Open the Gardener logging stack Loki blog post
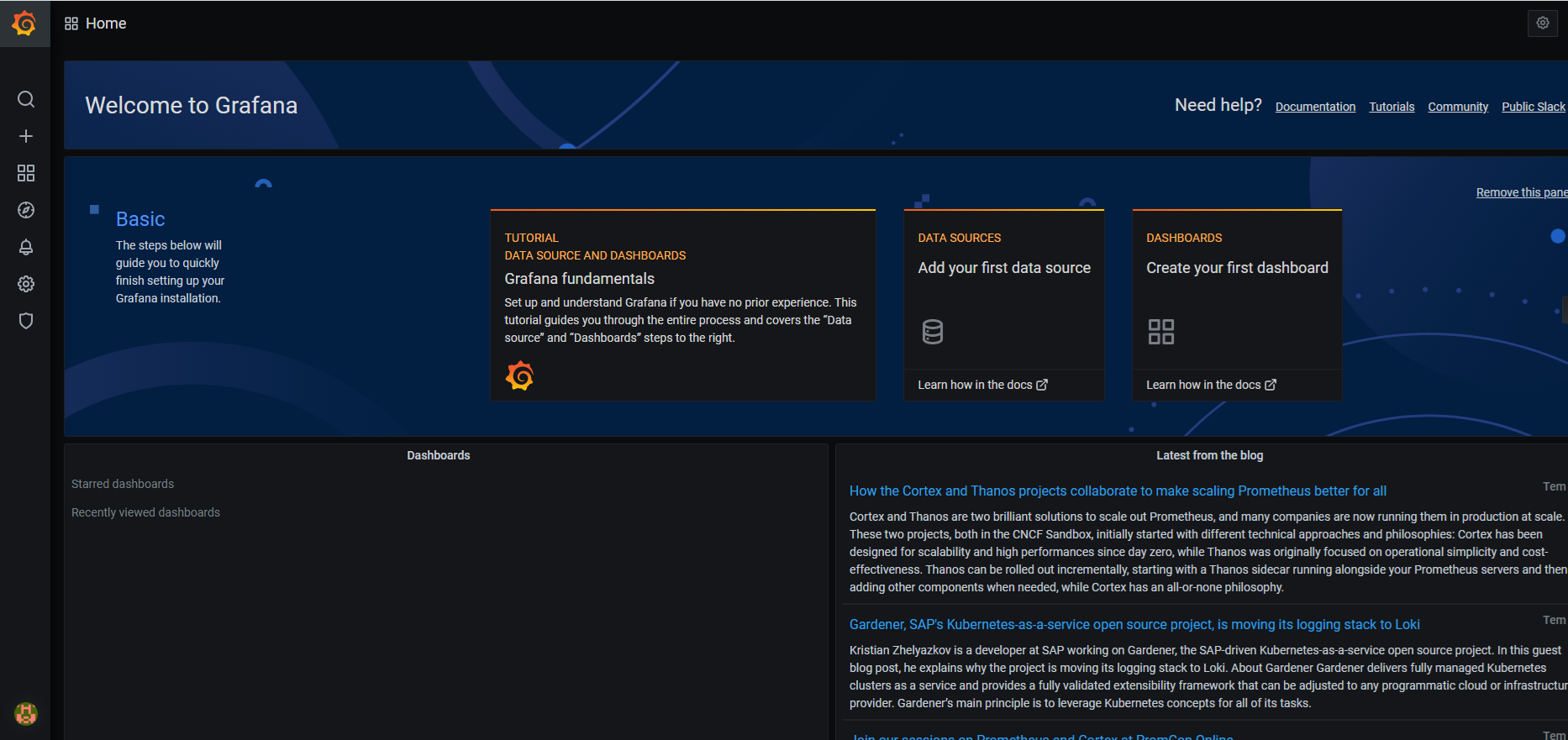 (1134, 625)
